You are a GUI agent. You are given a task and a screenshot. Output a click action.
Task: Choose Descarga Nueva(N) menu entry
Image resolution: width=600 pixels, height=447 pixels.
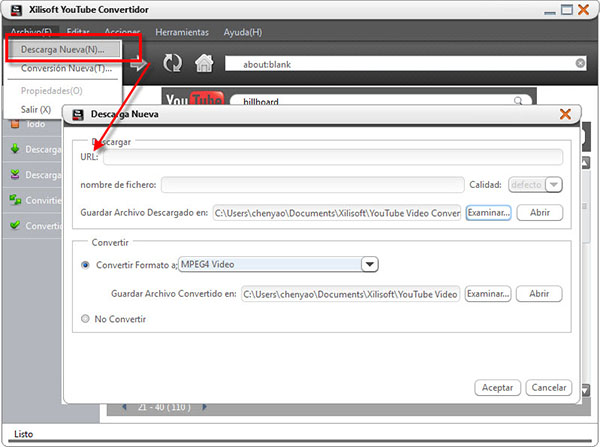(x=63, y=49)
